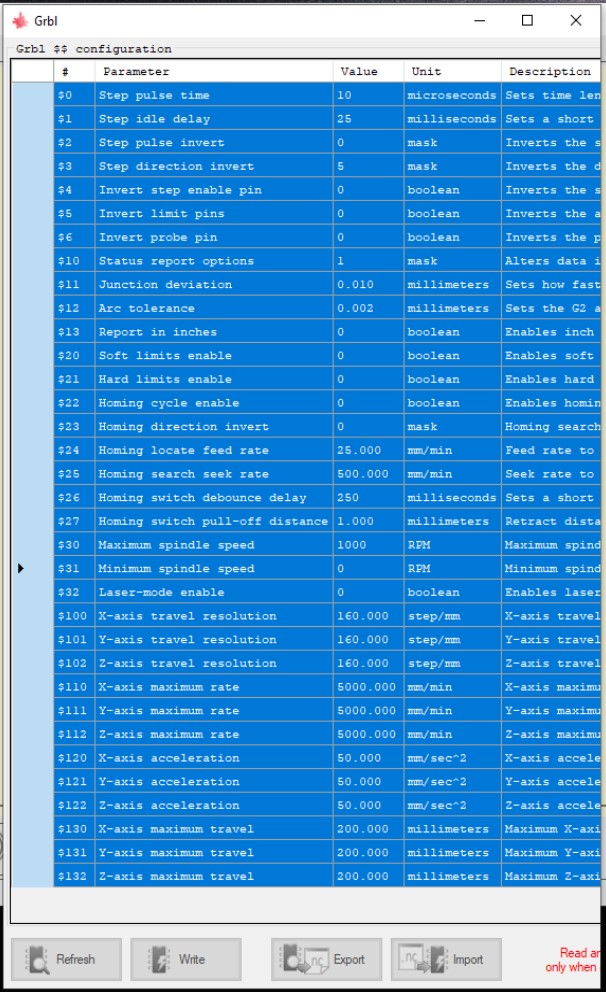Viewport: 606px width, 992px height.
Task: Click the Laser-mode enable parameter
Action: [x=214, y=592]
